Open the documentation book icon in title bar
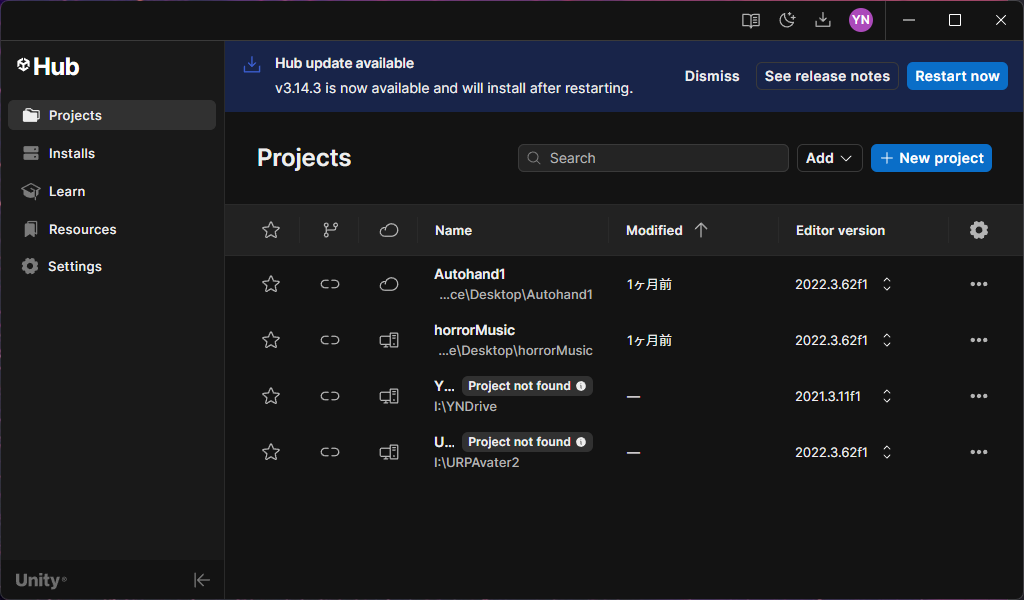The width and height of the screenshot is (1024, 600). [x=751, y=20]
